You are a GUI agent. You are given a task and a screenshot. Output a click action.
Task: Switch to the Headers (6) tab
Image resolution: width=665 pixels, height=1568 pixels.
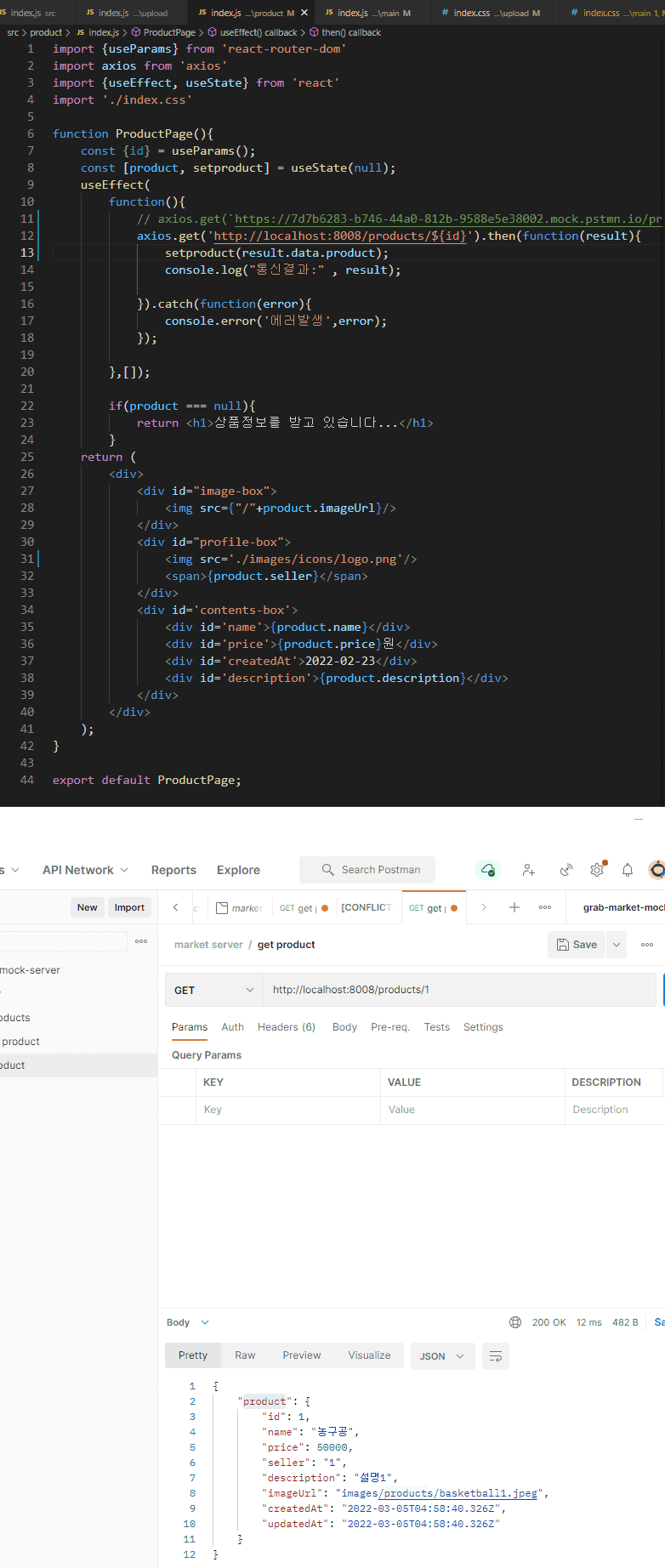click(287, 1027)
